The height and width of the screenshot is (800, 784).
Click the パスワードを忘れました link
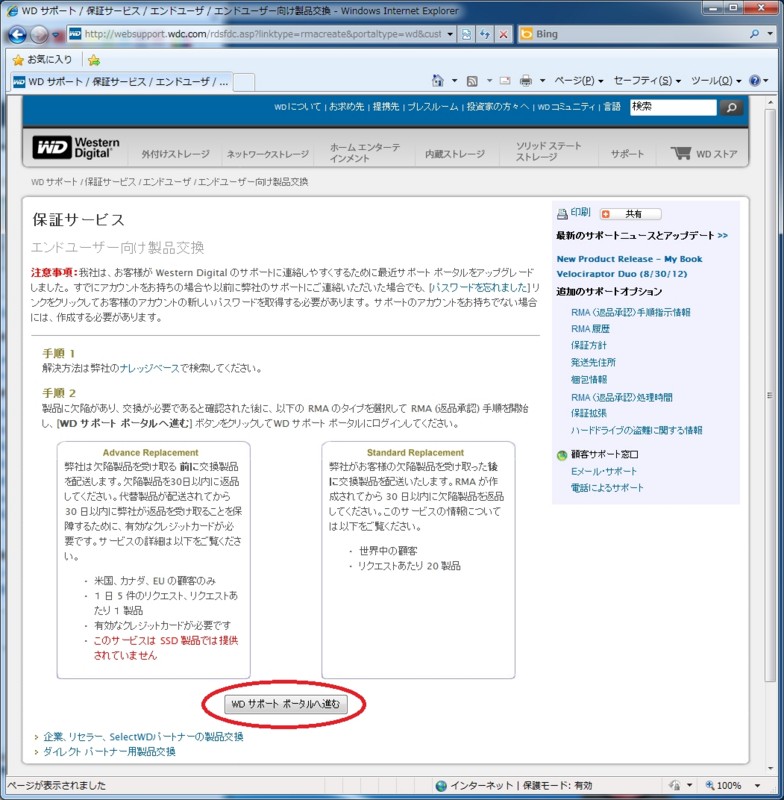coord(479,288)
